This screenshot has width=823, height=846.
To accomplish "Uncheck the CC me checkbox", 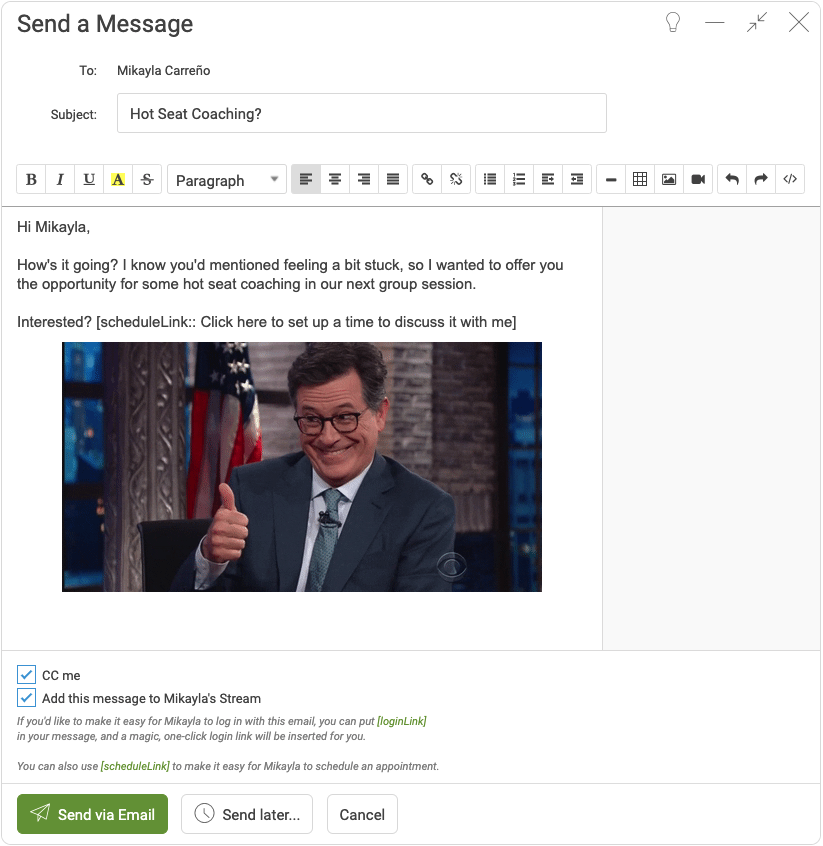I will click(x=26, y=675).
